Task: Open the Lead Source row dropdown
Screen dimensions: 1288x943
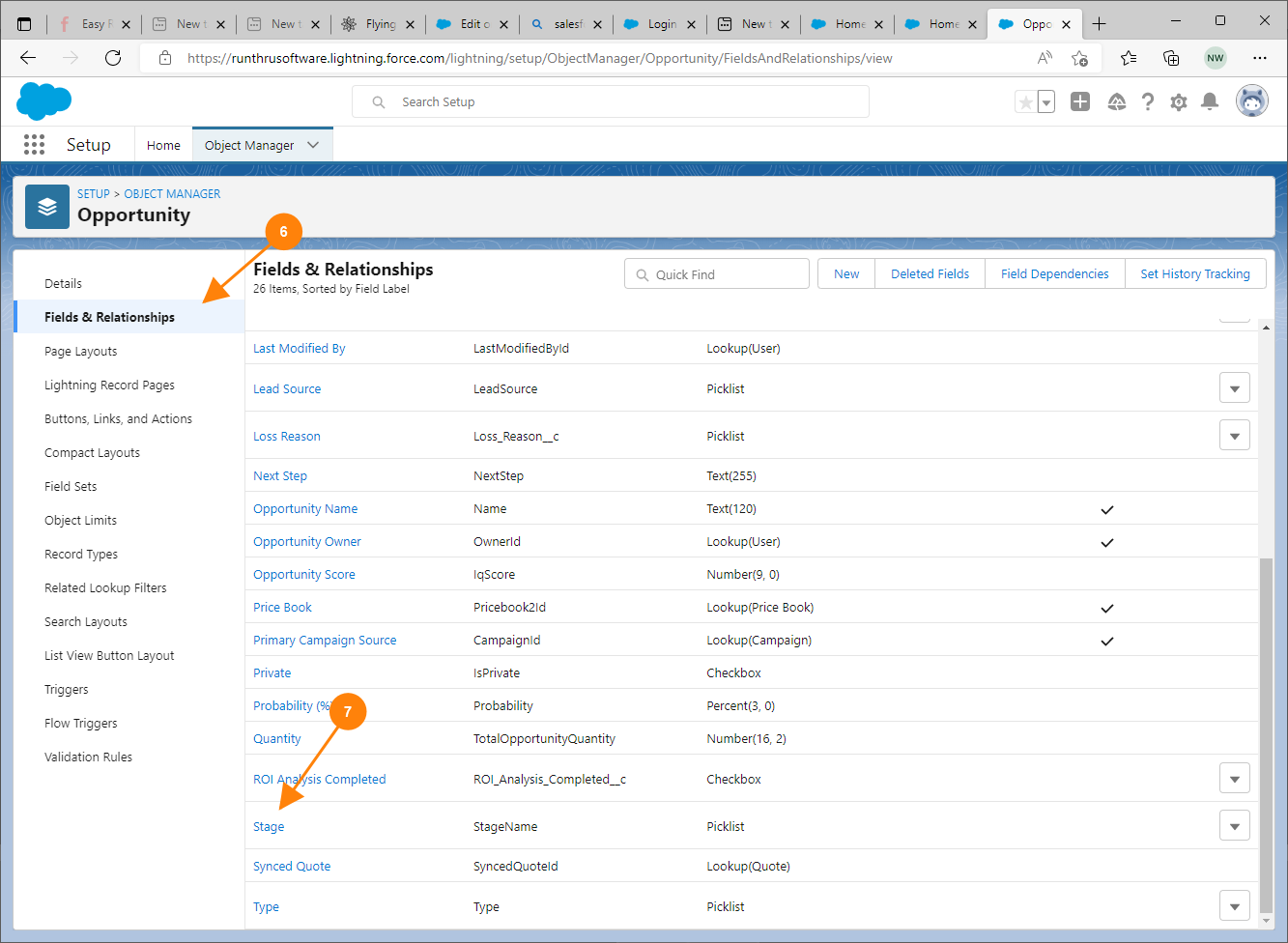Action: (x=1234, y=388)
